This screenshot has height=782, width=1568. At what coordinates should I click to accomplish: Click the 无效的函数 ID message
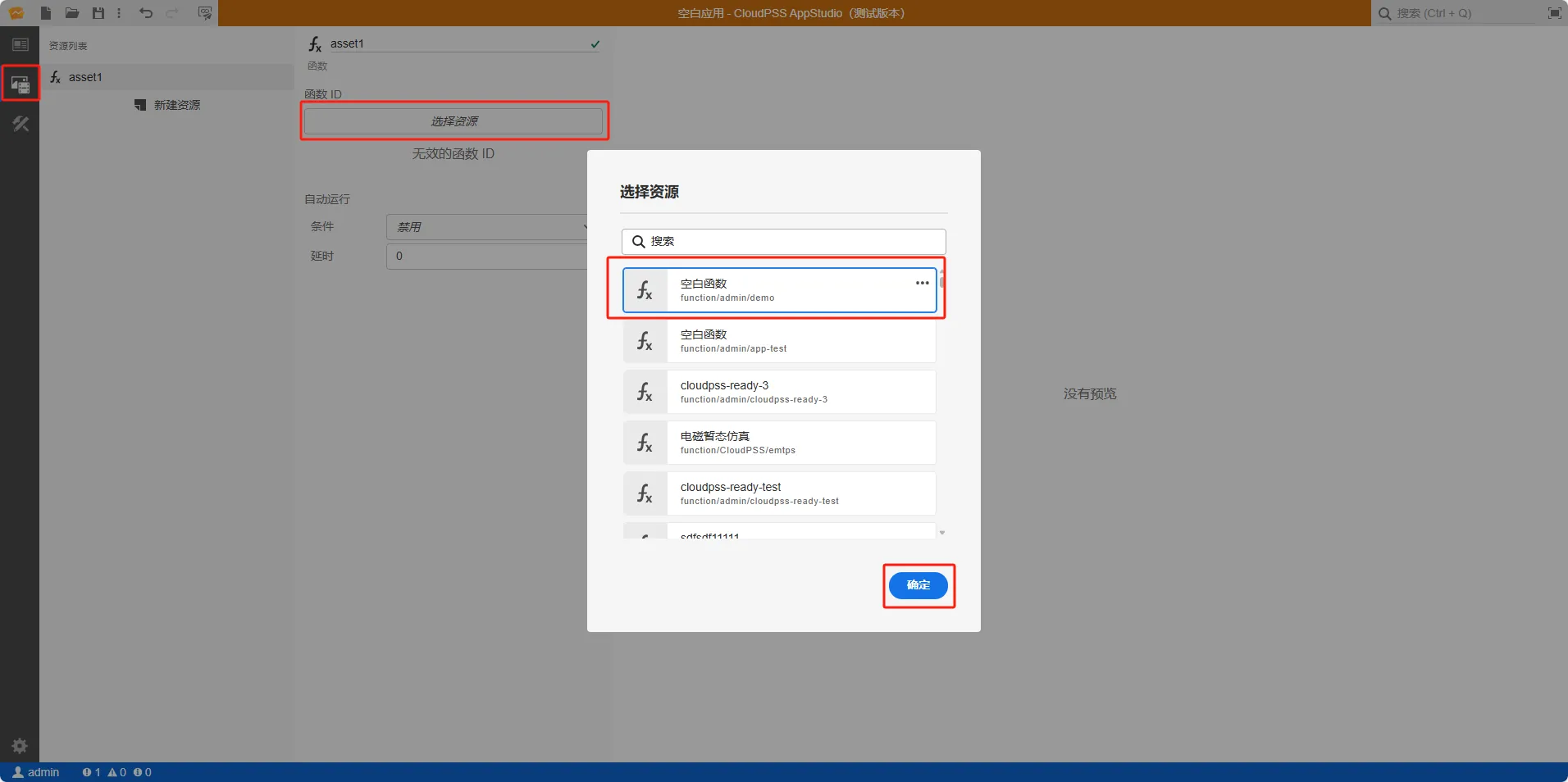pos(454,154)
